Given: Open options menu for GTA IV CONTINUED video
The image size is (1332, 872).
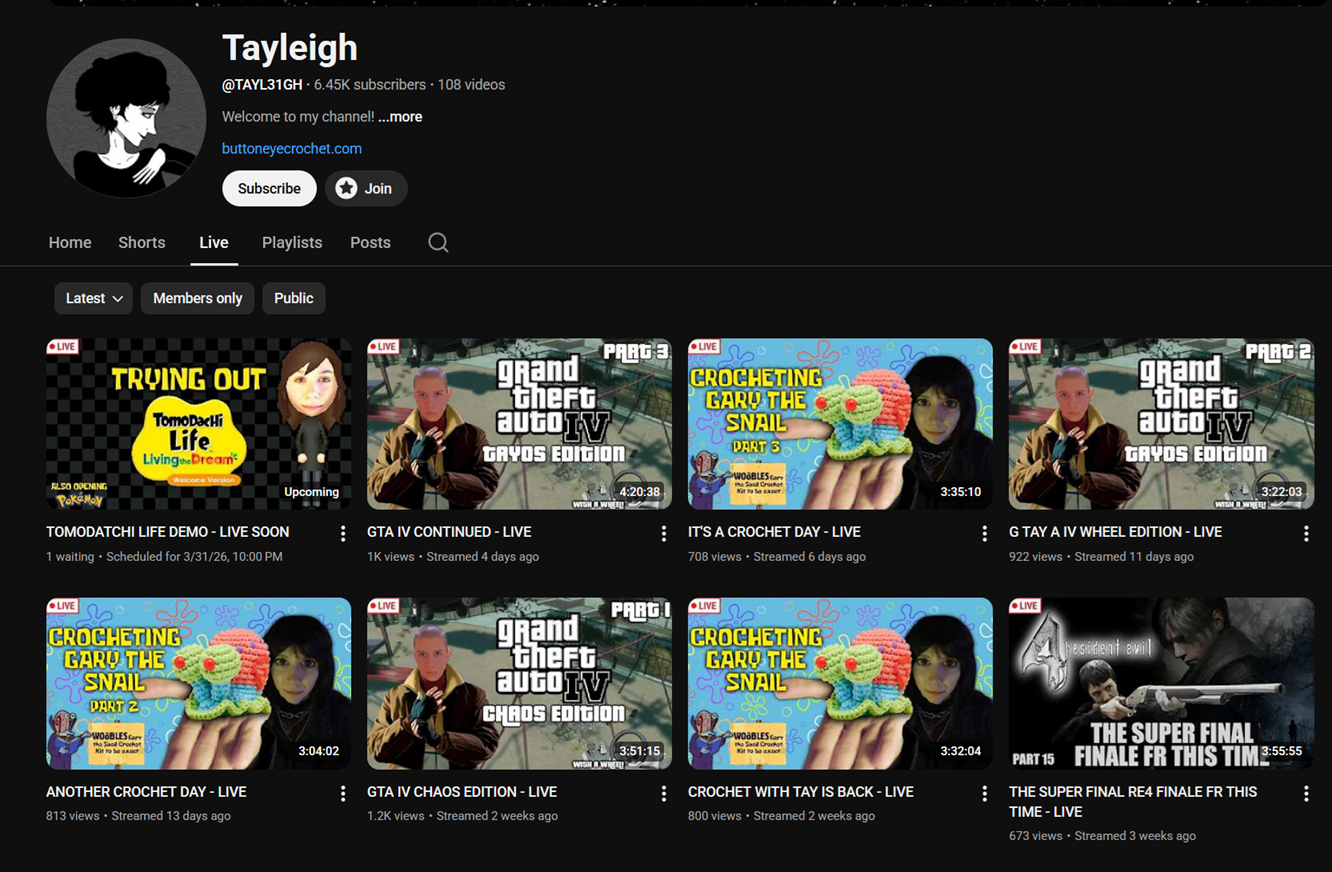Looking at the screenshot, I should tap(664, 534).
